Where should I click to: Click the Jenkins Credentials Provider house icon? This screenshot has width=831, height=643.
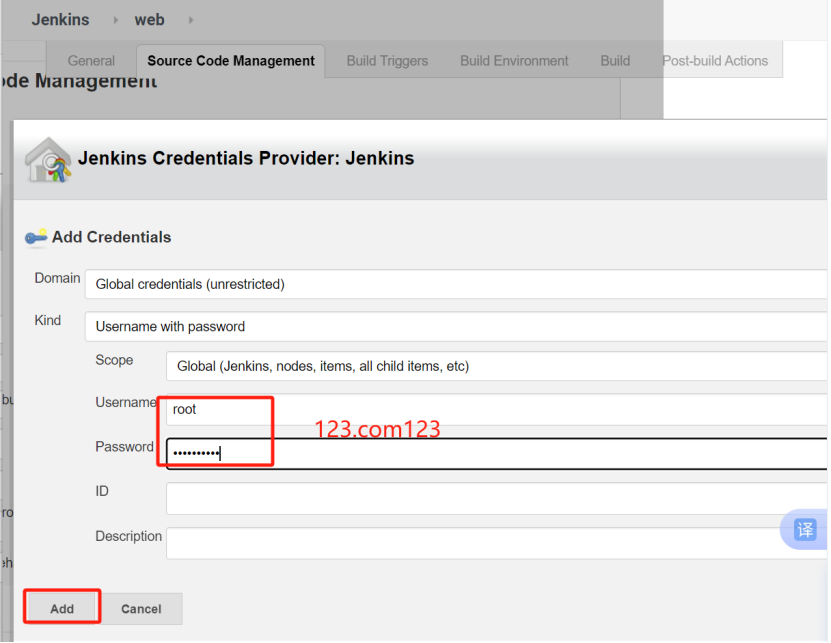[48, 160]
